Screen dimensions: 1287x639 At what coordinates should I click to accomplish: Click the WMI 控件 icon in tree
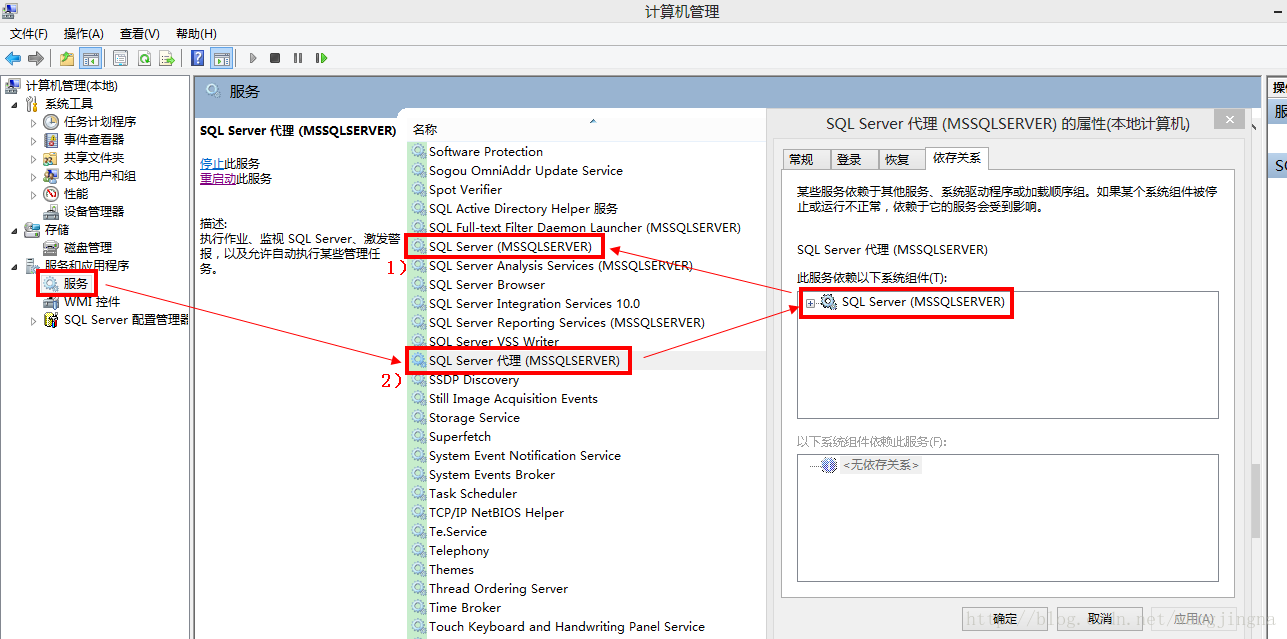tap(52, 302)
